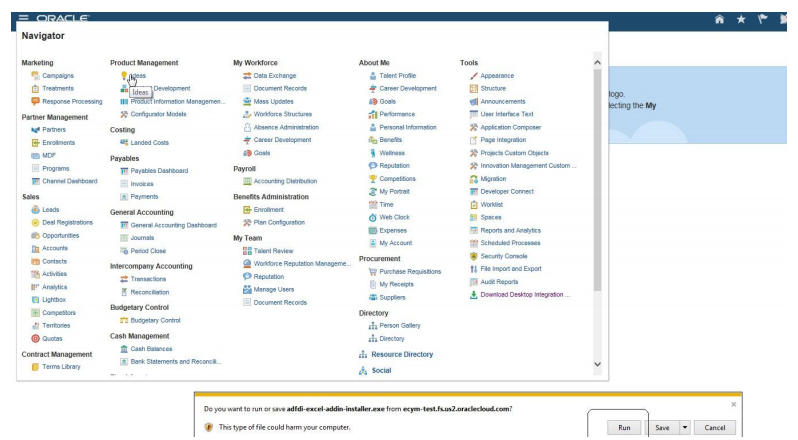Viewport: 798px width, 440px height.
Task: Open the Payables Dashboard link
Action: 159,171
